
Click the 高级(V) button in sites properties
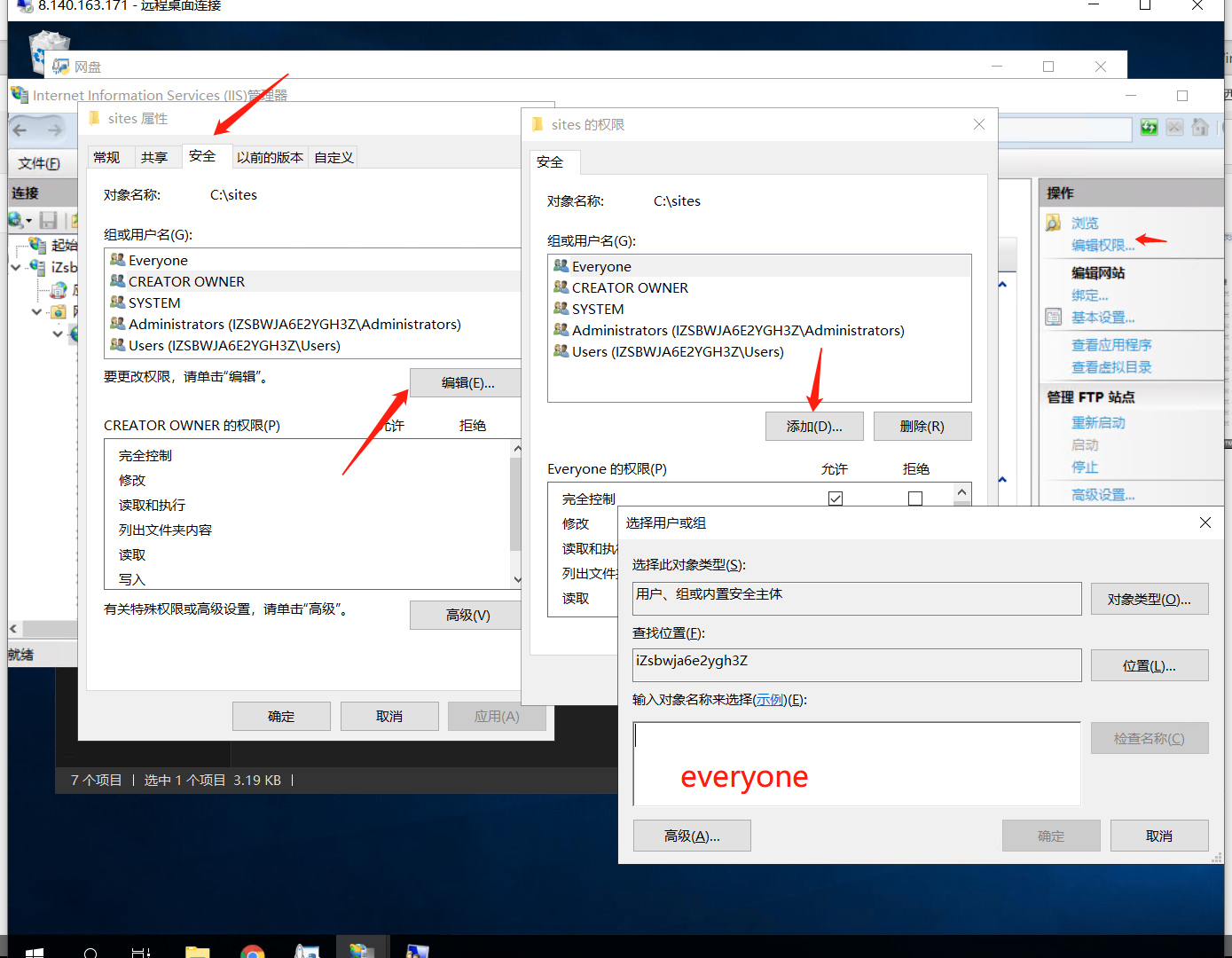point(467,615)
